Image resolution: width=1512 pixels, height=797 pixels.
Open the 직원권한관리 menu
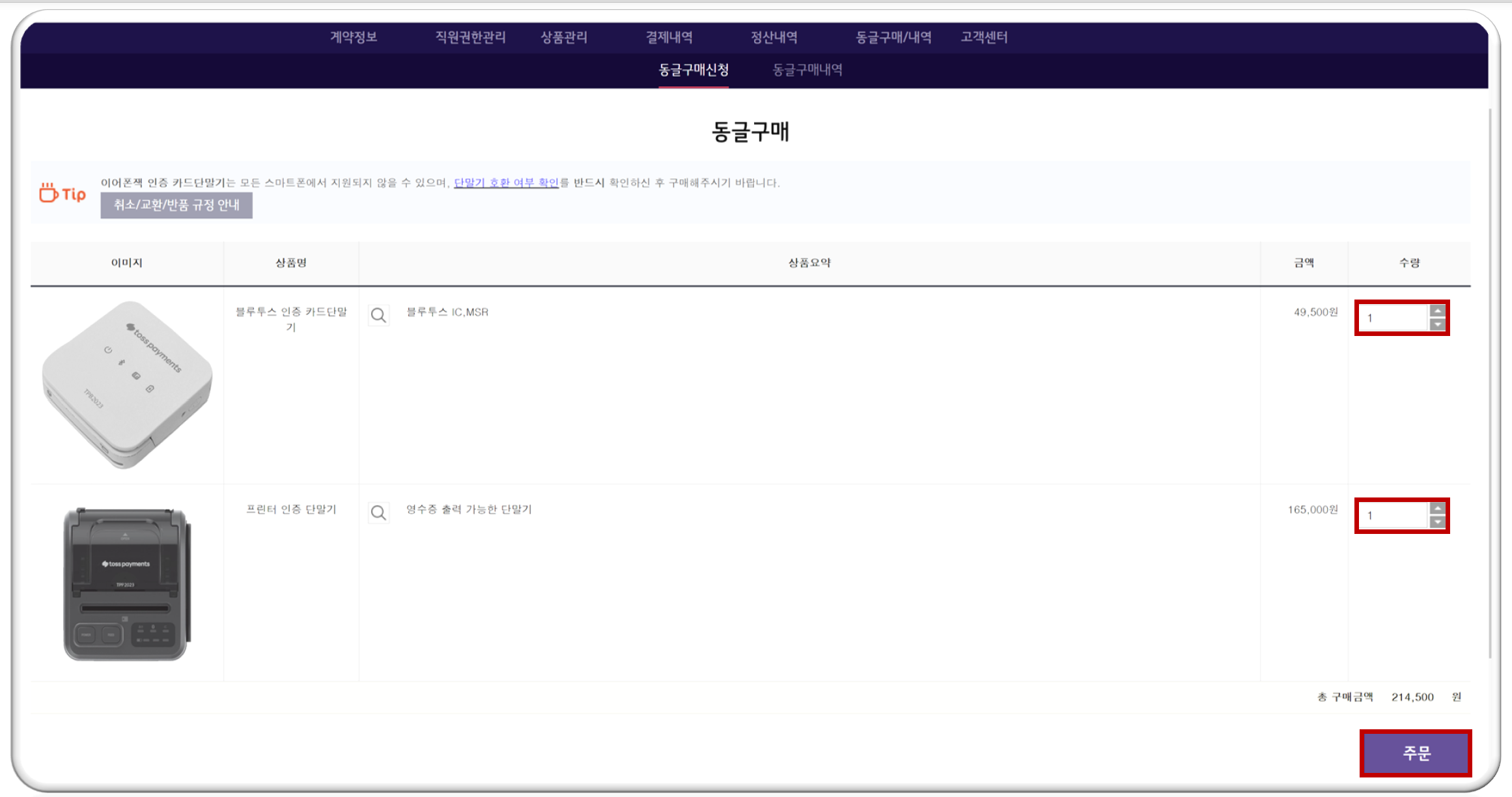click(x=470, y=37)
